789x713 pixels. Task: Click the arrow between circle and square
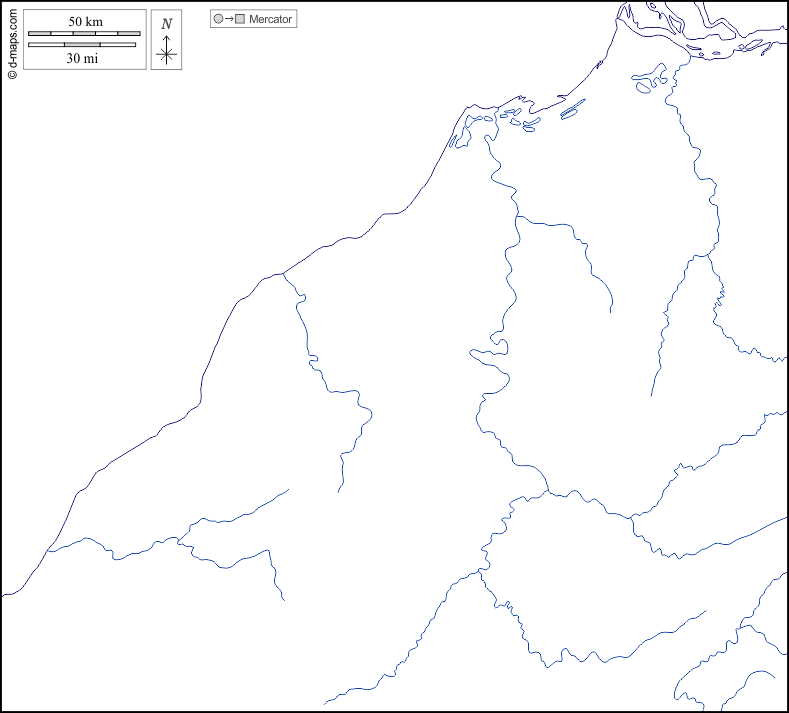point(229,19)
